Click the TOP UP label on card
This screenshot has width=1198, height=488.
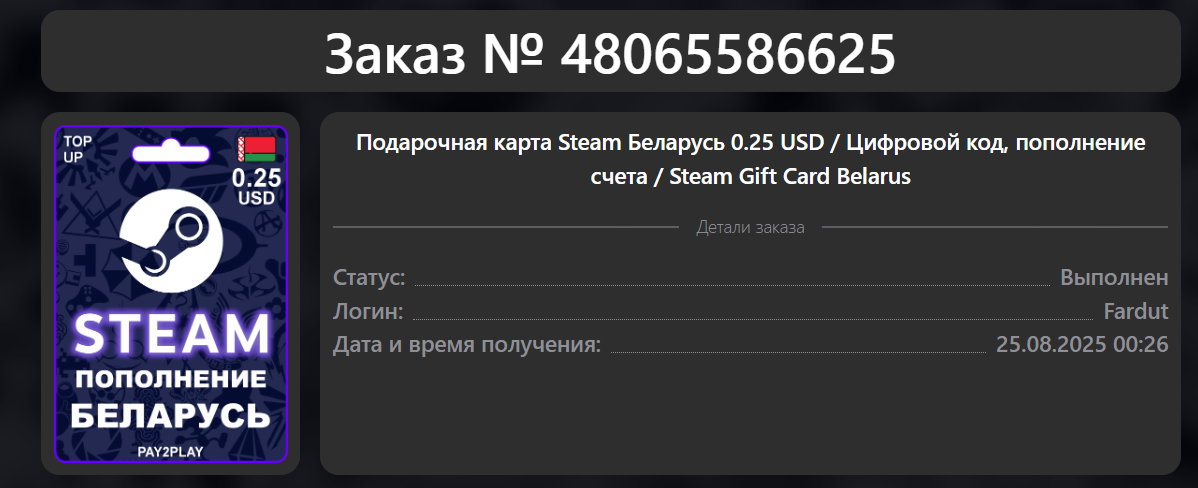(x=77, y=149)
